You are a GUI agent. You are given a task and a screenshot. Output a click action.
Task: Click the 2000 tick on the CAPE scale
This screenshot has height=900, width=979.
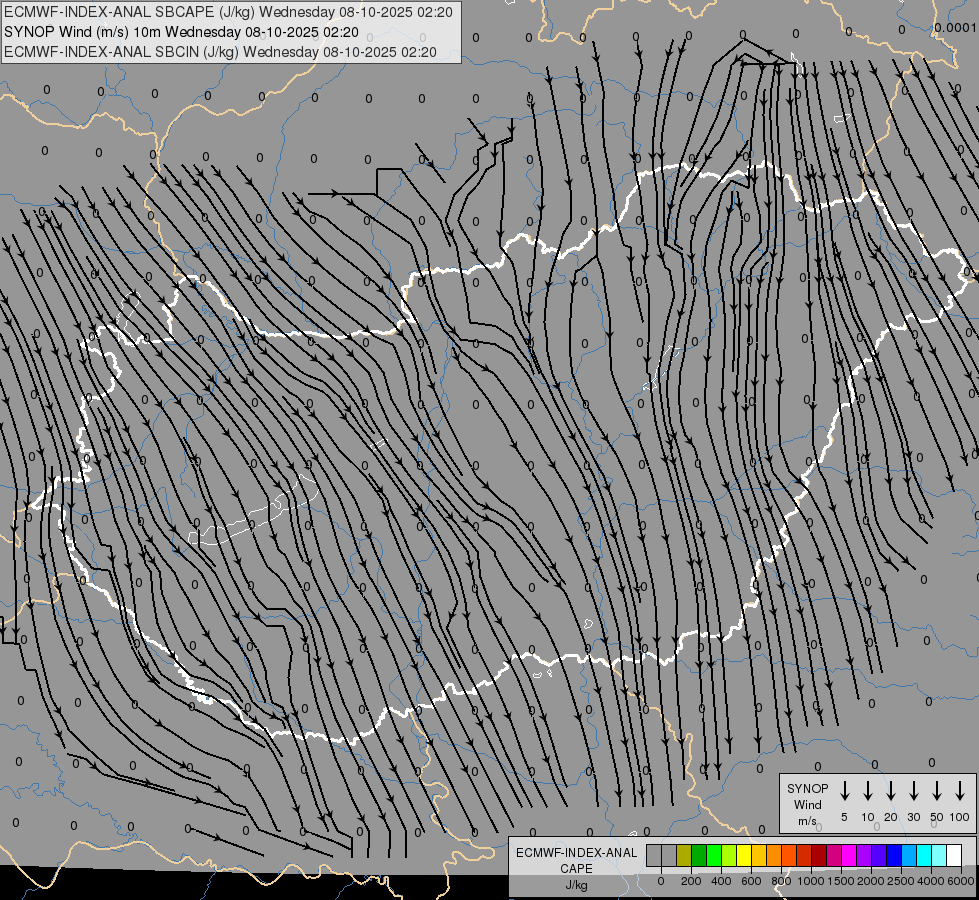click(x=870, y=881)
